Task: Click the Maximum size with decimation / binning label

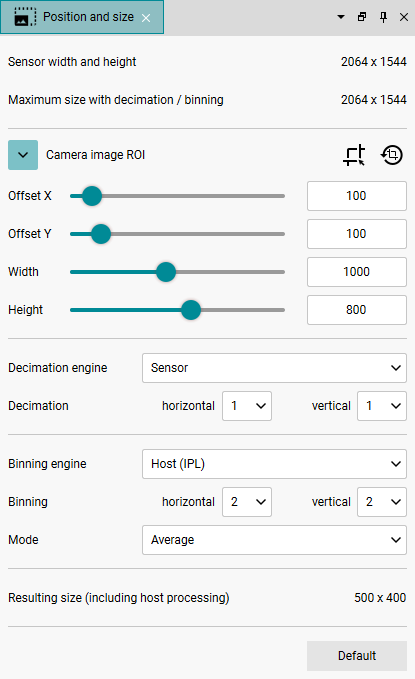Action: 116,100
